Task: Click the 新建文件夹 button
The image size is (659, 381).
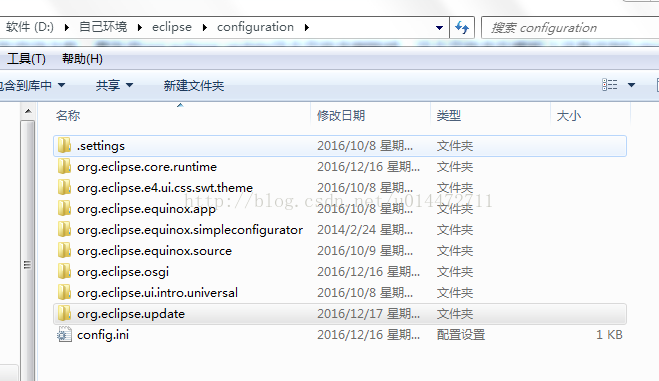Action: coord(194,86)
